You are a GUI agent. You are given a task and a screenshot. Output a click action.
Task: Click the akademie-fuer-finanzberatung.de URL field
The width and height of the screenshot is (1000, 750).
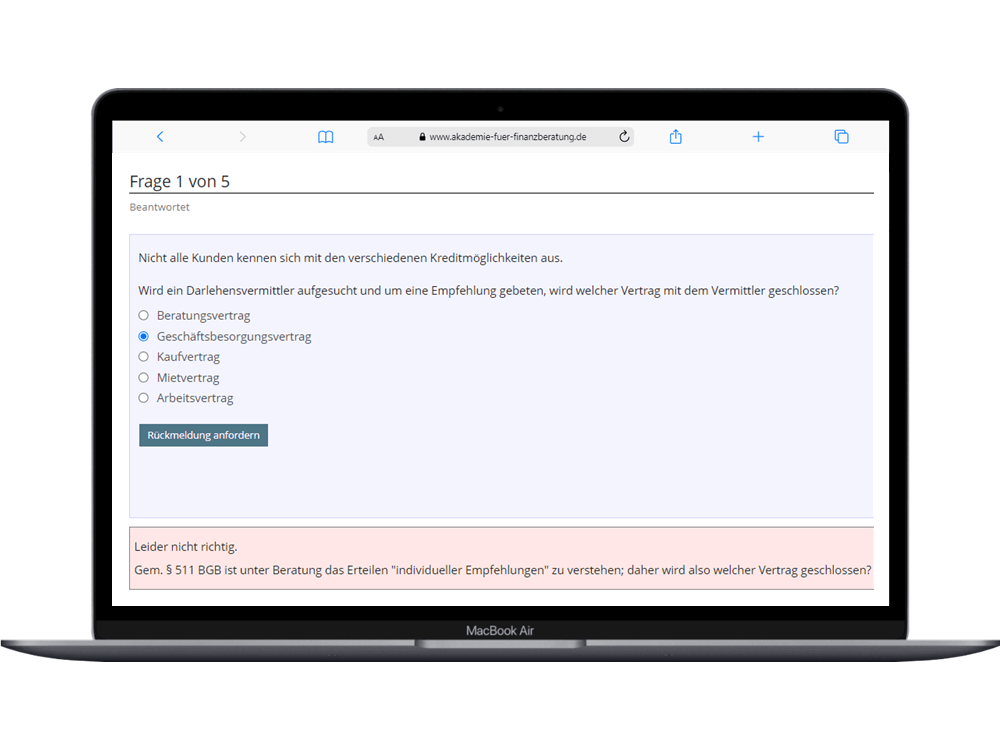[507, 137]
